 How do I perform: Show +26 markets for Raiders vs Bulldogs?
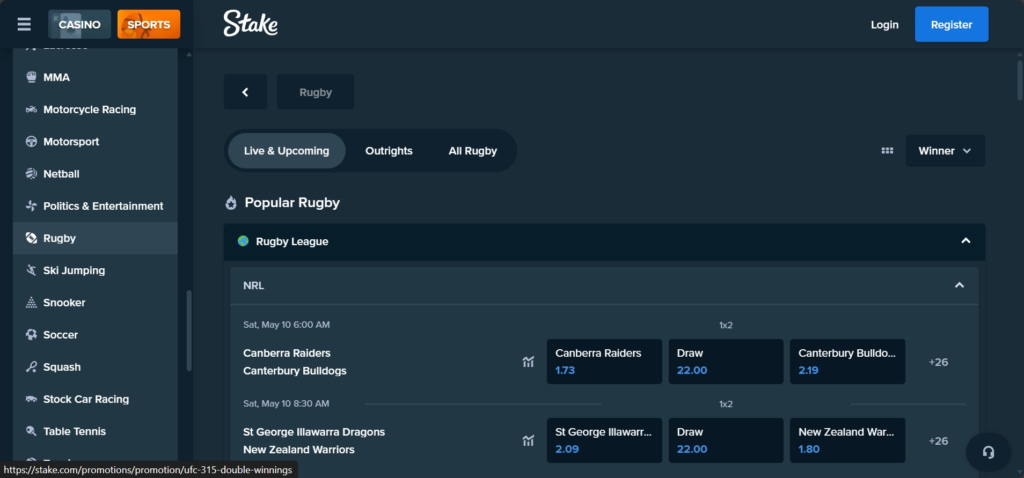click(x=938, y=362)
